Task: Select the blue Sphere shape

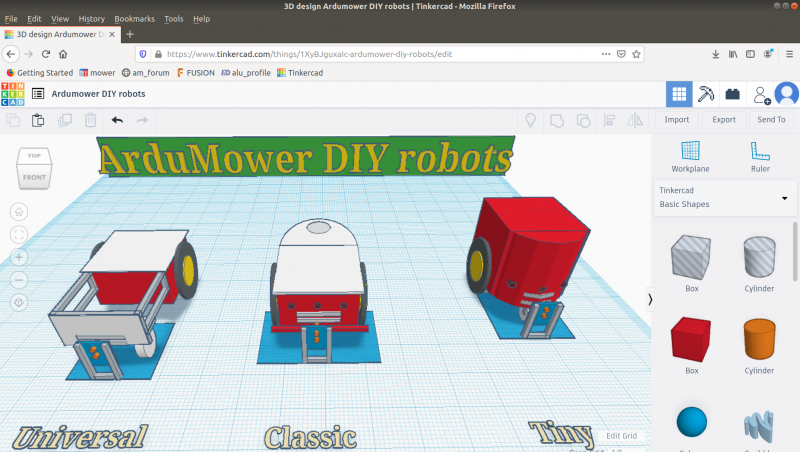Action: click(x=691, y=422)
